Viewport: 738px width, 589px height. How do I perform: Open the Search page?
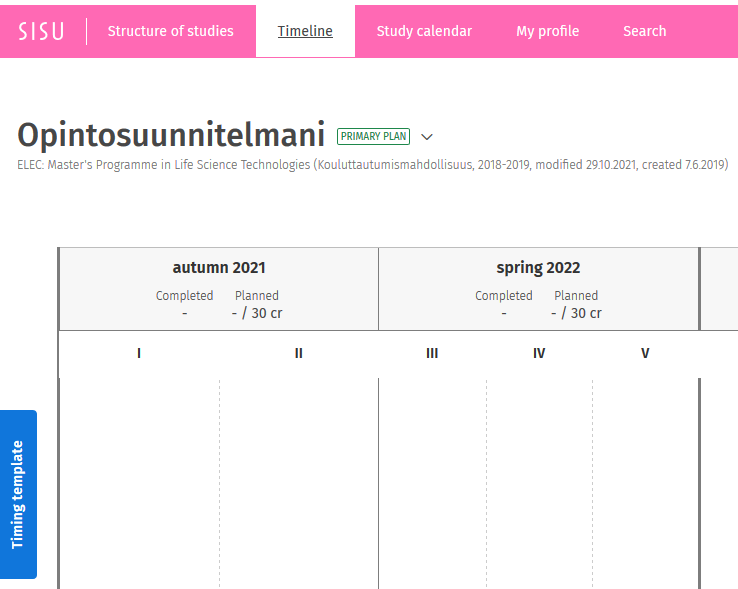(x=644, y=31)
